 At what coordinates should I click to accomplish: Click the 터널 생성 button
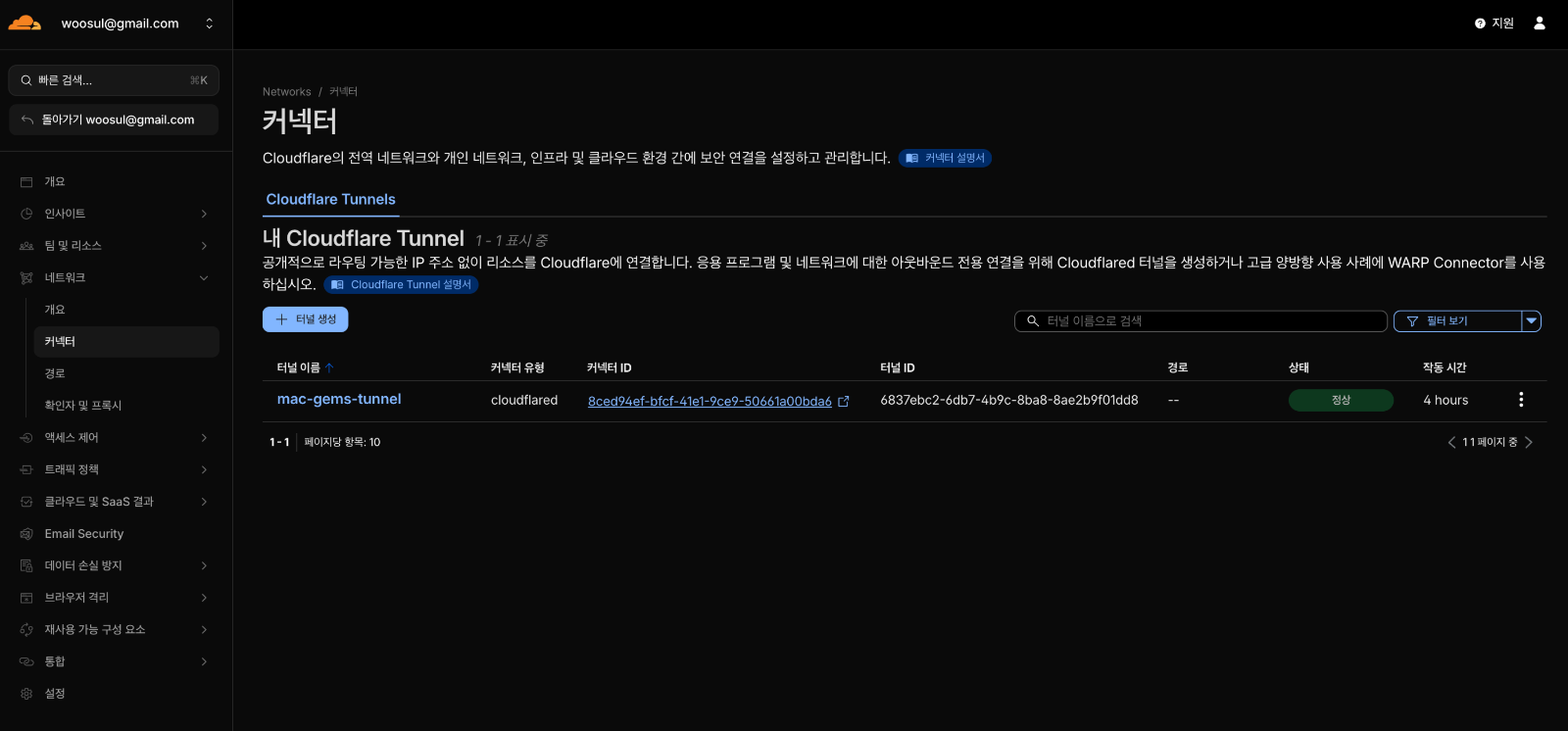(305, 319)
